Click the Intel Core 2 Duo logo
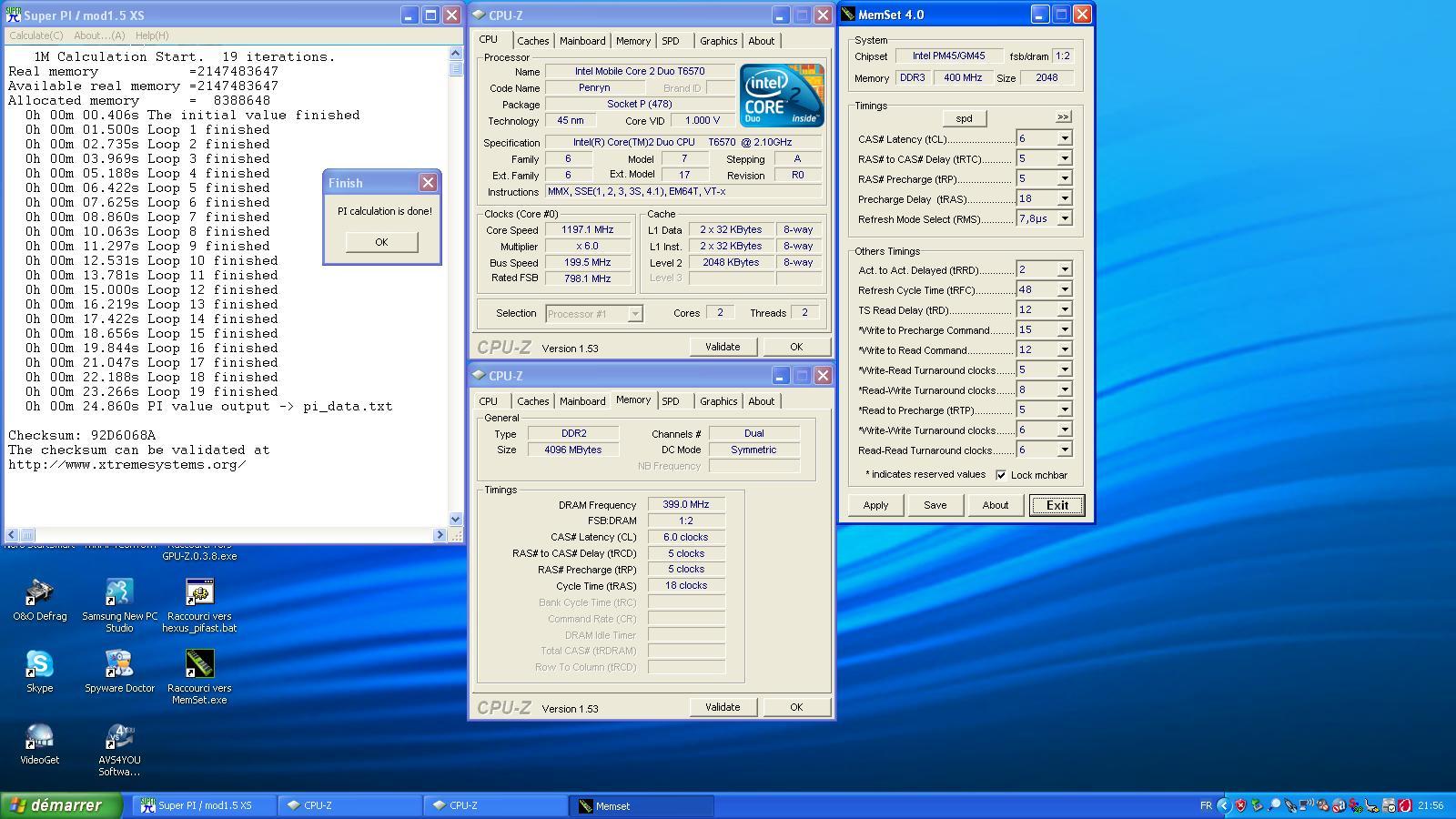This screenshot has height=819, width=1456. click(782, 95)
